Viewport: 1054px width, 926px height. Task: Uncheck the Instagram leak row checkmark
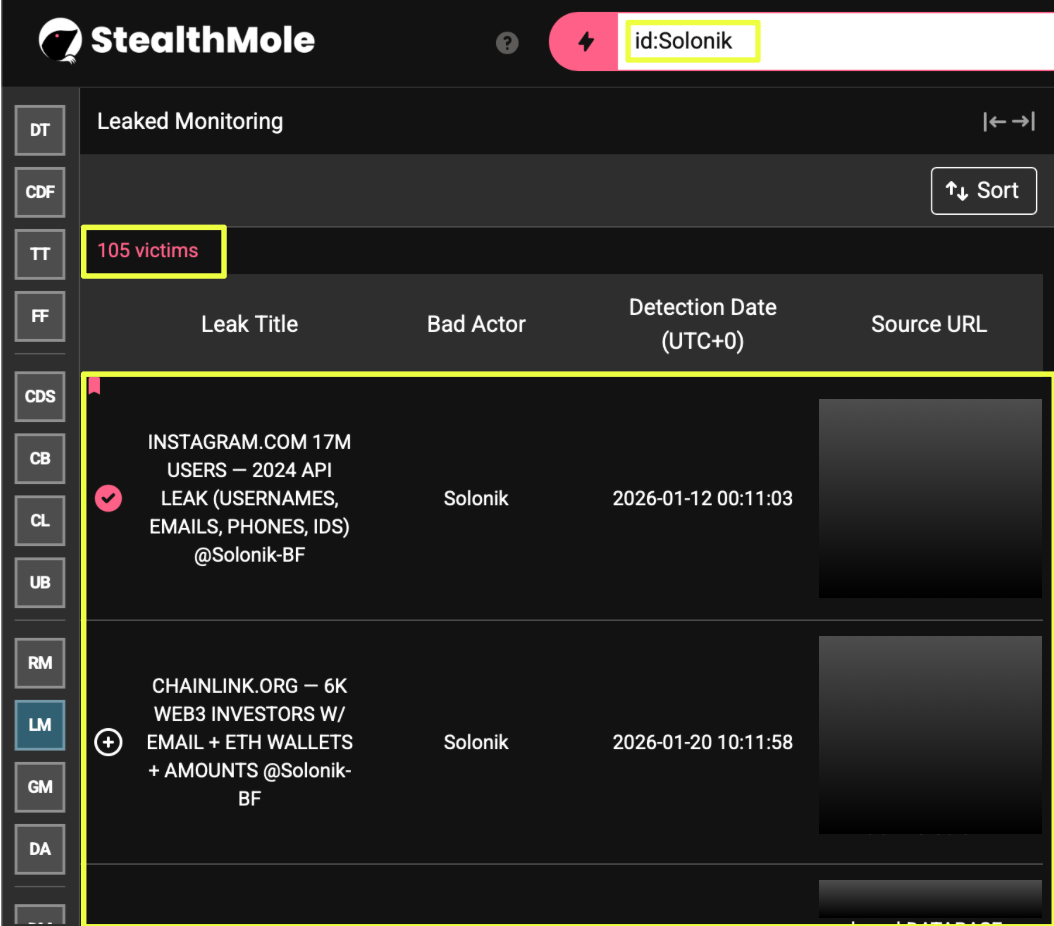[x=108, y=498]
